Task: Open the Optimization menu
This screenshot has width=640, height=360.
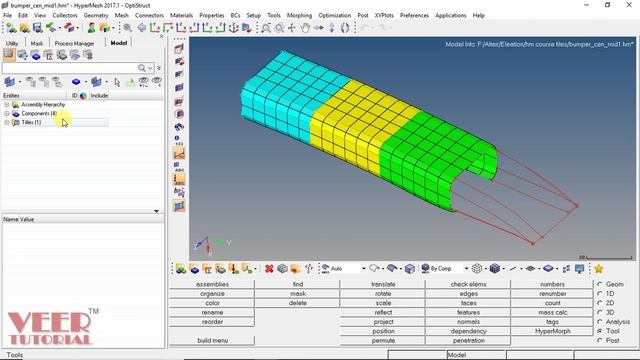Action: (x=334, y=15)
